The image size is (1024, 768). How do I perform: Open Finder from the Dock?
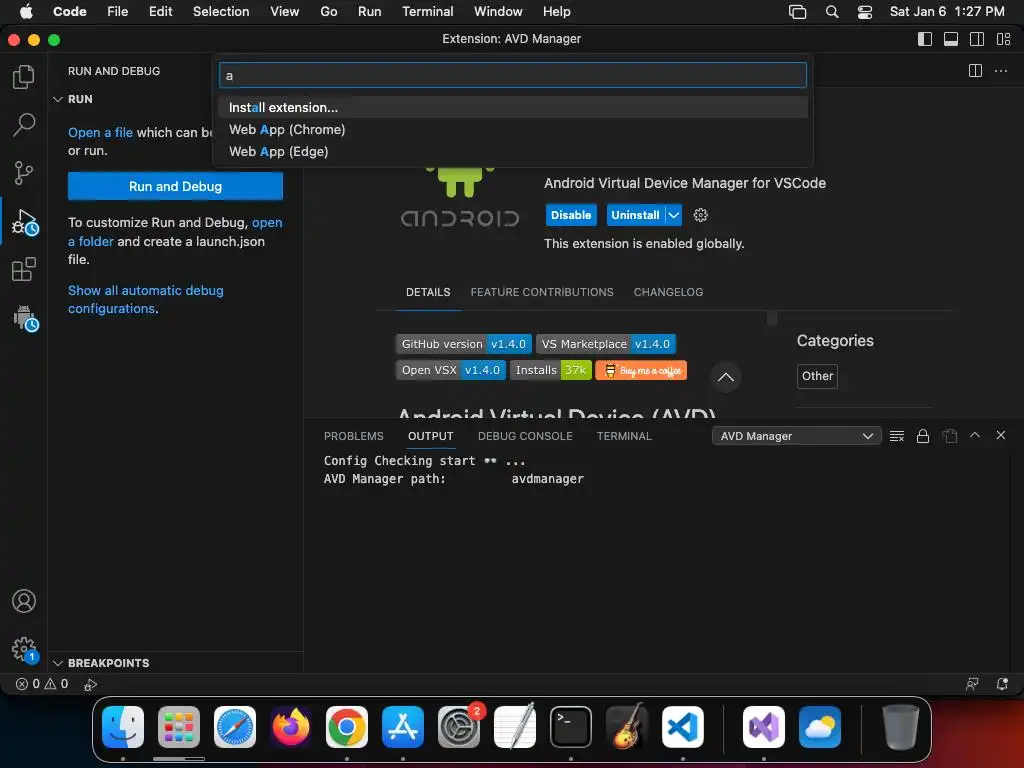pyautogui.click(x=123, y=727)
